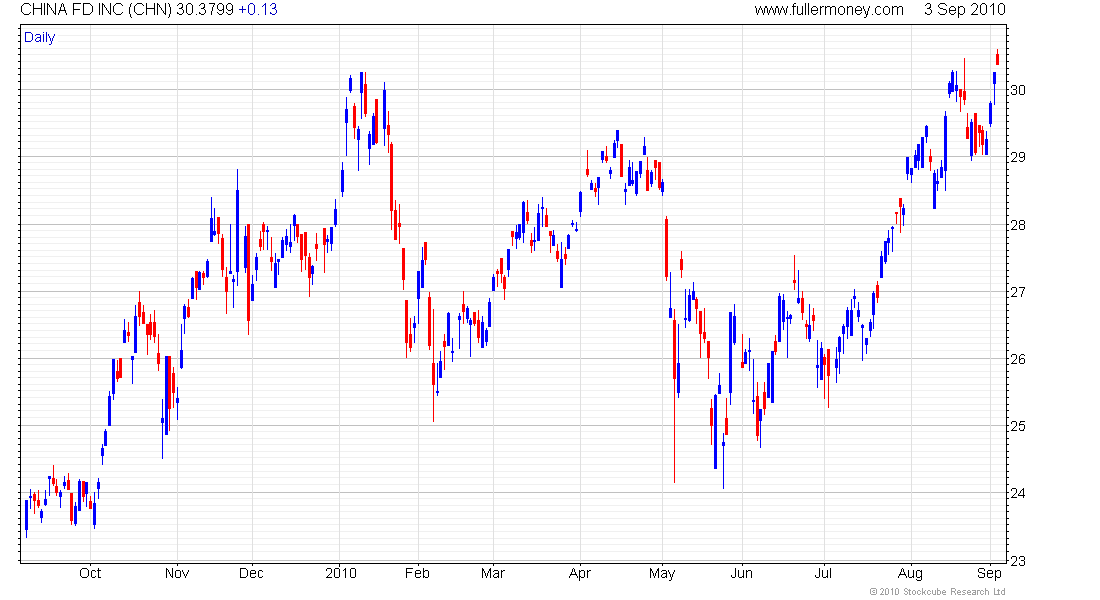
Task: Click the 29 price axis label
Action: click(x=1017, y=157)
